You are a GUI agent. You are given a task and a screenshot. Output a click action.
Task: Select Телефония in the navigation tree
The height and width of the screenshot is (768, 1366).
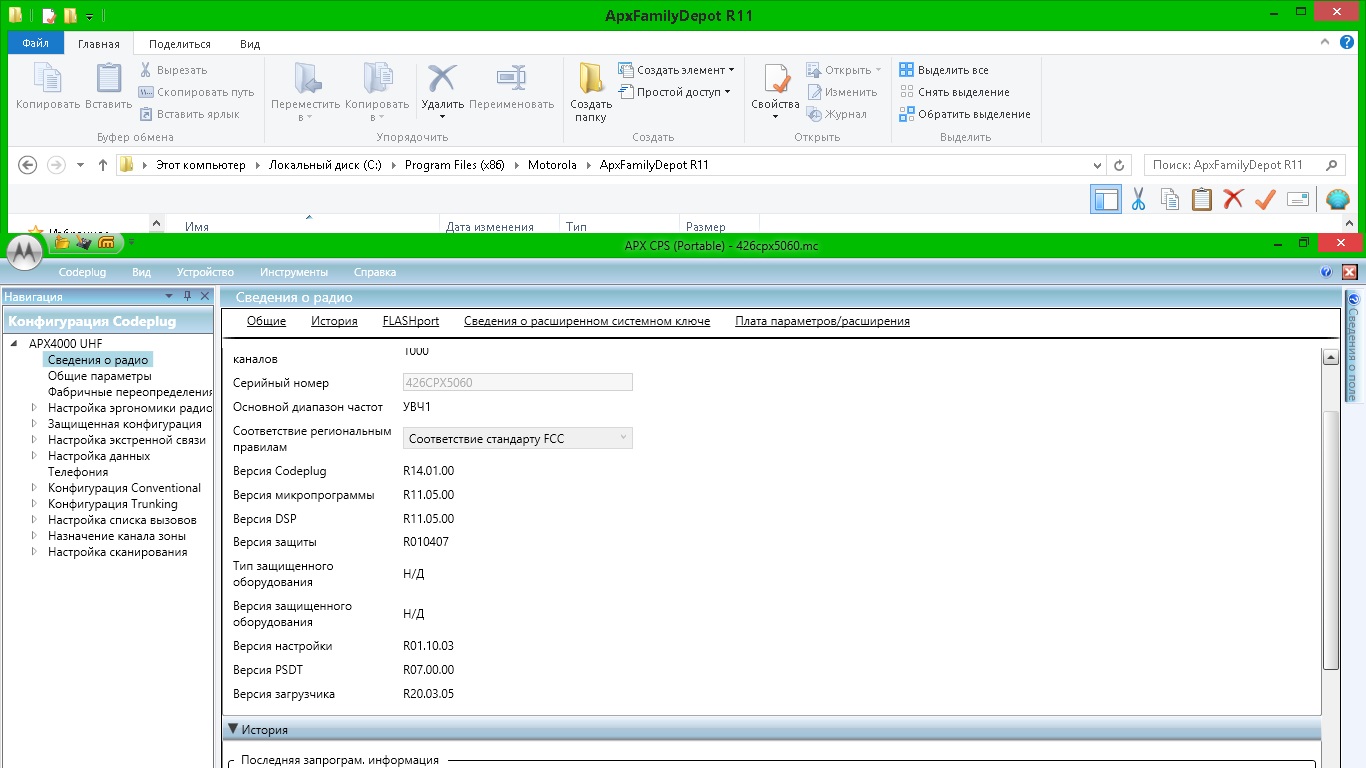pos(78,472)
